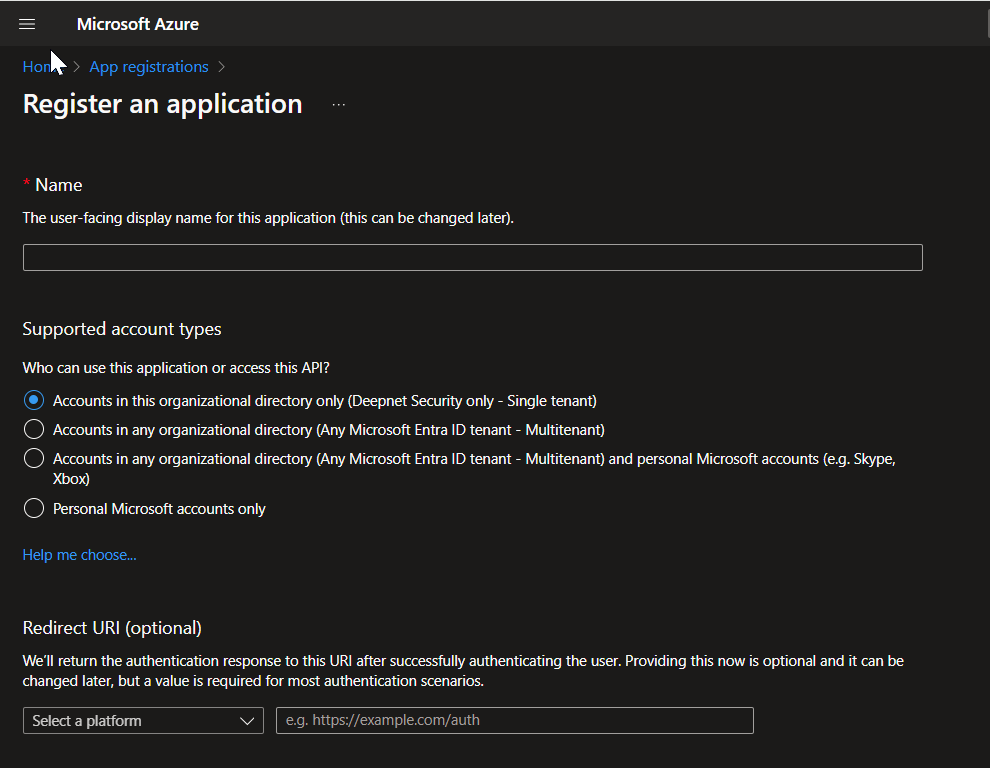This screenshot has height=768, width=990.
Task: Click the Register an application heading
Action: [x=162, y=104]
